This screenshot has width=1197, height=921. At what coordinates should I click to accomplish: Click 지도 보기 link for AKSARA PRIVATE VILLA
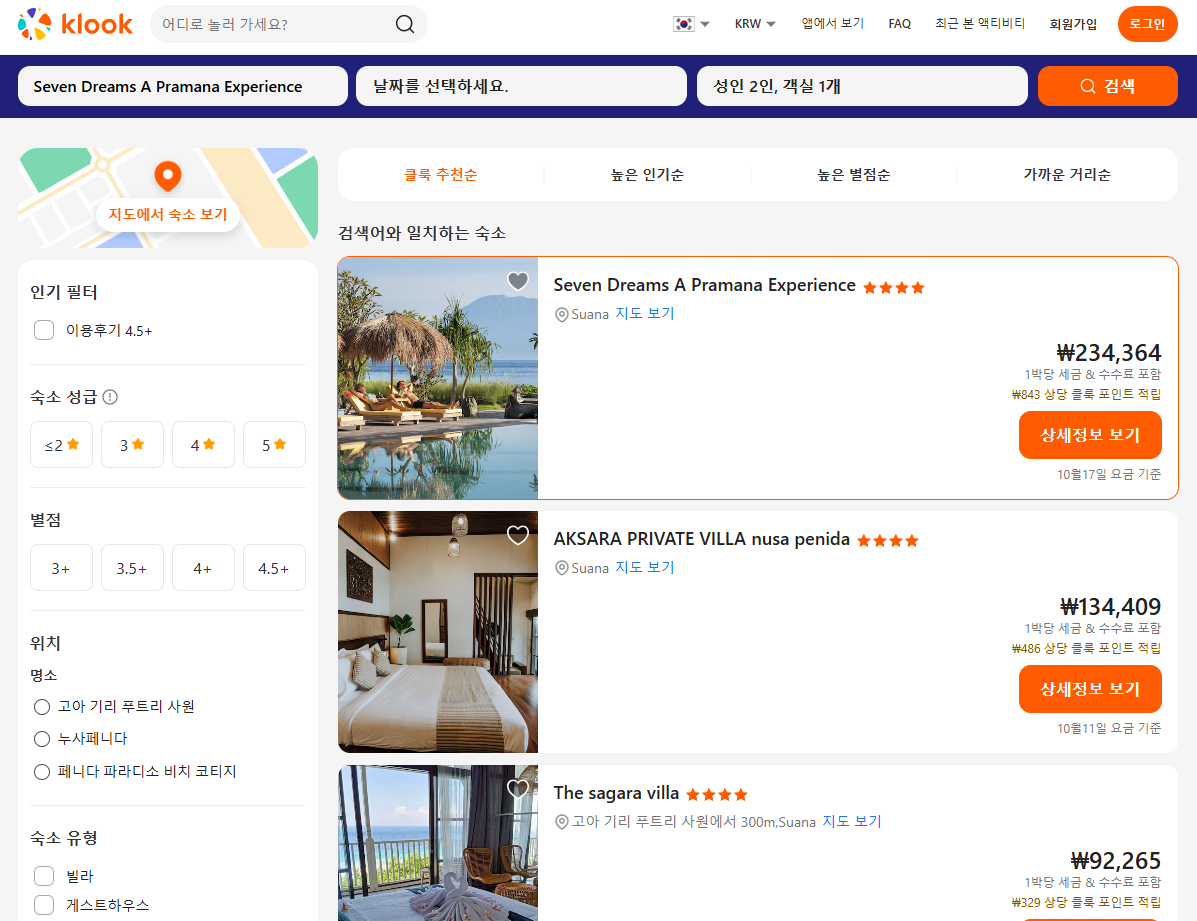click(645, 567)
